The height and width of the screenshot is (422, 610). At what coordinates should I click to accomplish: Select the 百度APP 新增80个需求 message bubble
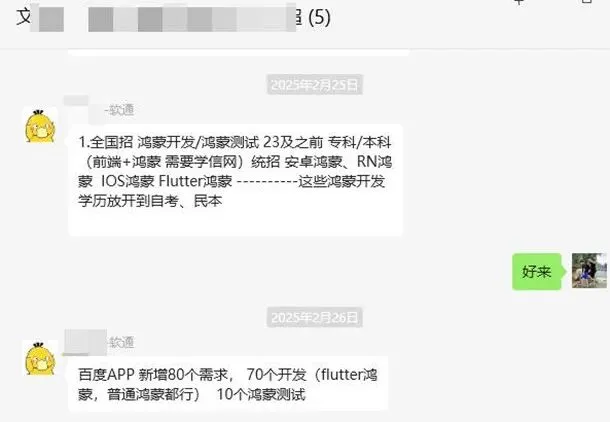(228, 383)
